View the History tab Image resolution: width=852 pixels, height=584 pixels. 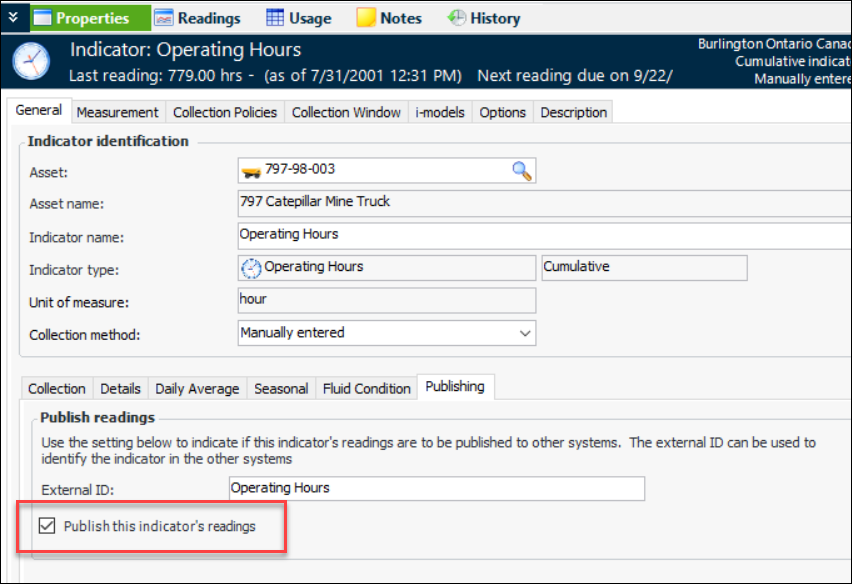pos(484,18)
